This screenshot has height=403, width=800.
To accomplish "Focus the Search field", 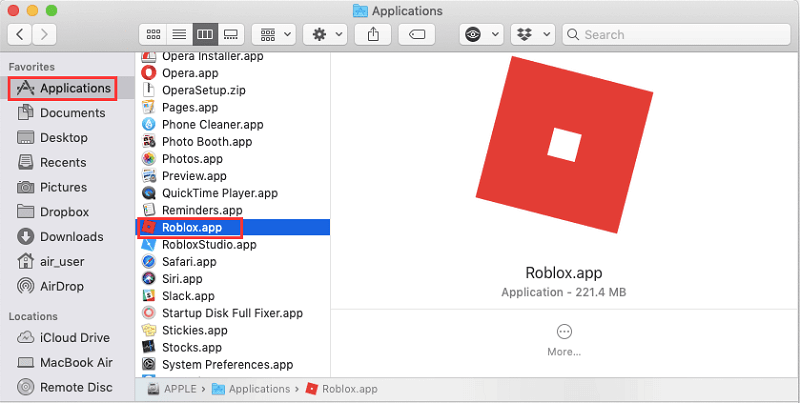I will coord(677,34).
